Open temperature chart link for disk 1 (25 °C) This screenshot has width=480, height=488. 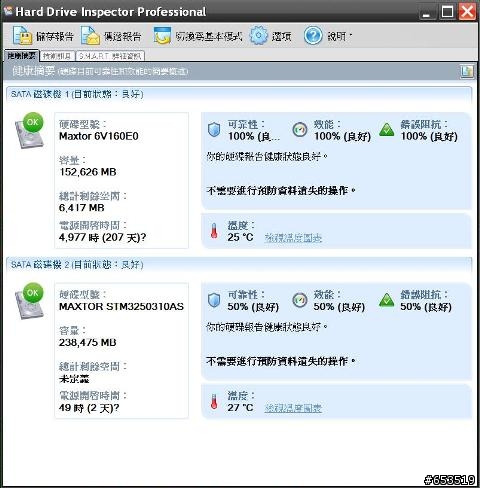(x=293, y=238)
